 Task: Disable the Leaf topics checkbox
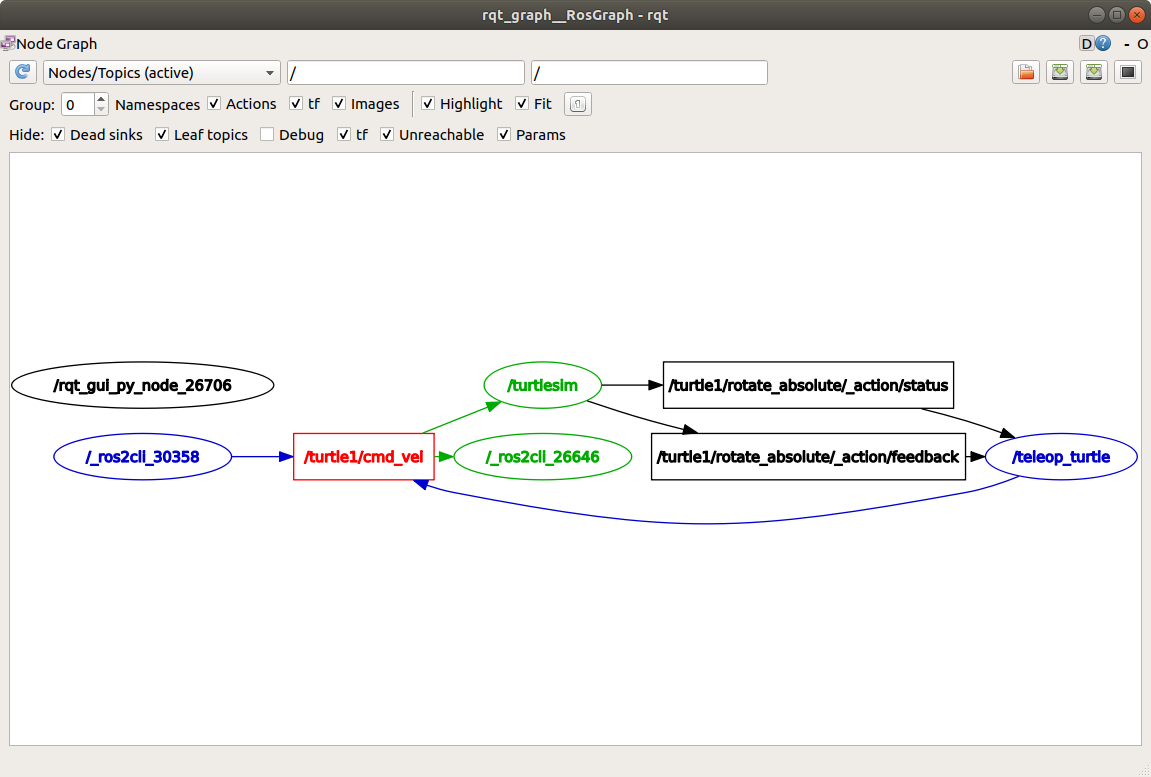(x=162, y=135)
